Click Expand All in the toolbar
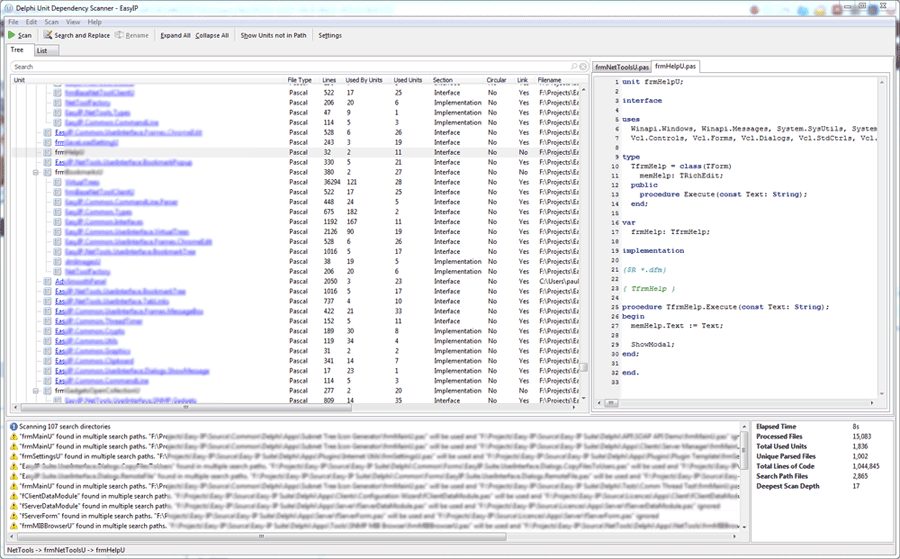 coord(175,35)
